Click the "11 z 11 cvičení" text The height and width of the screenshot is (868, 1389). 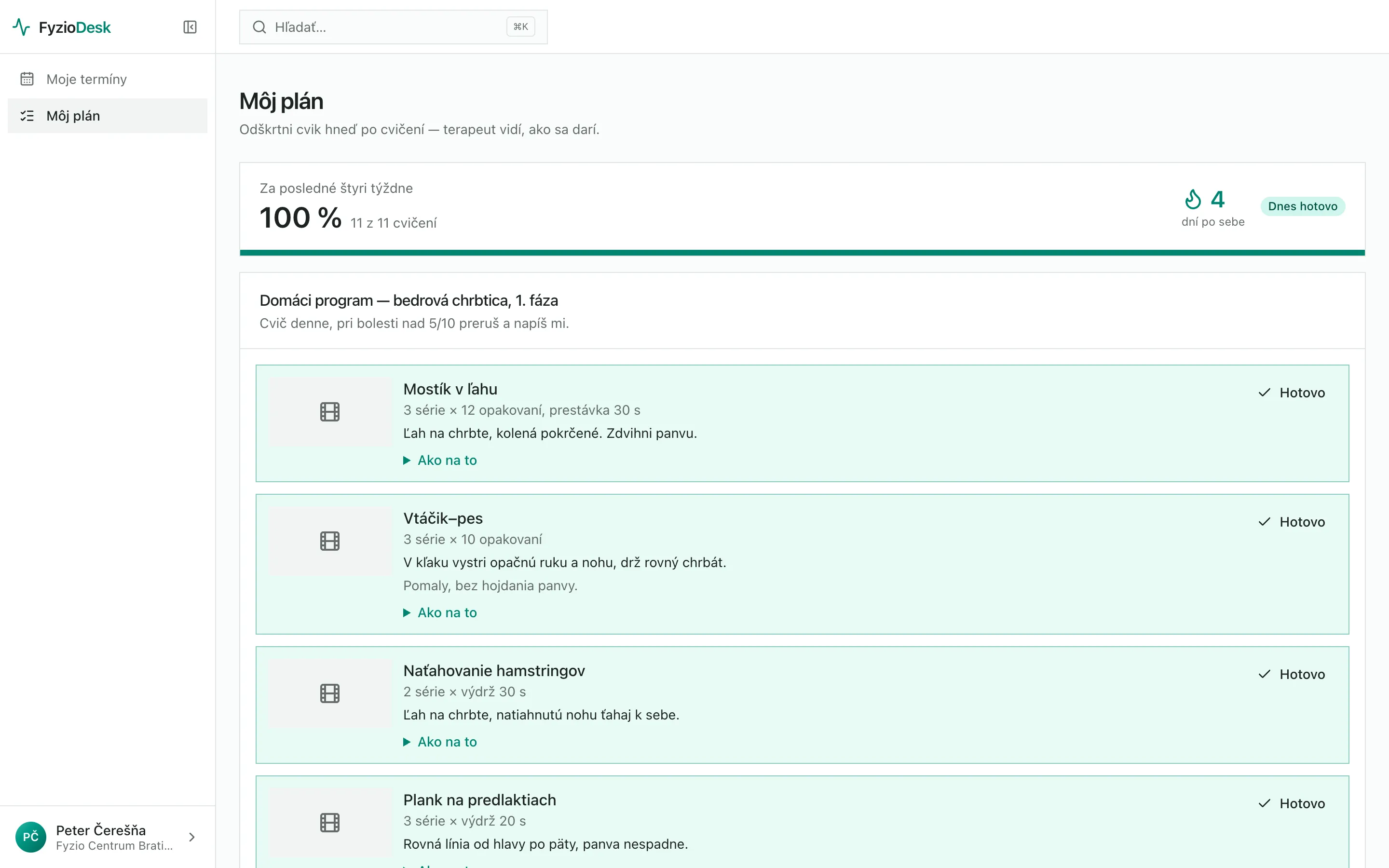[394, 223]
